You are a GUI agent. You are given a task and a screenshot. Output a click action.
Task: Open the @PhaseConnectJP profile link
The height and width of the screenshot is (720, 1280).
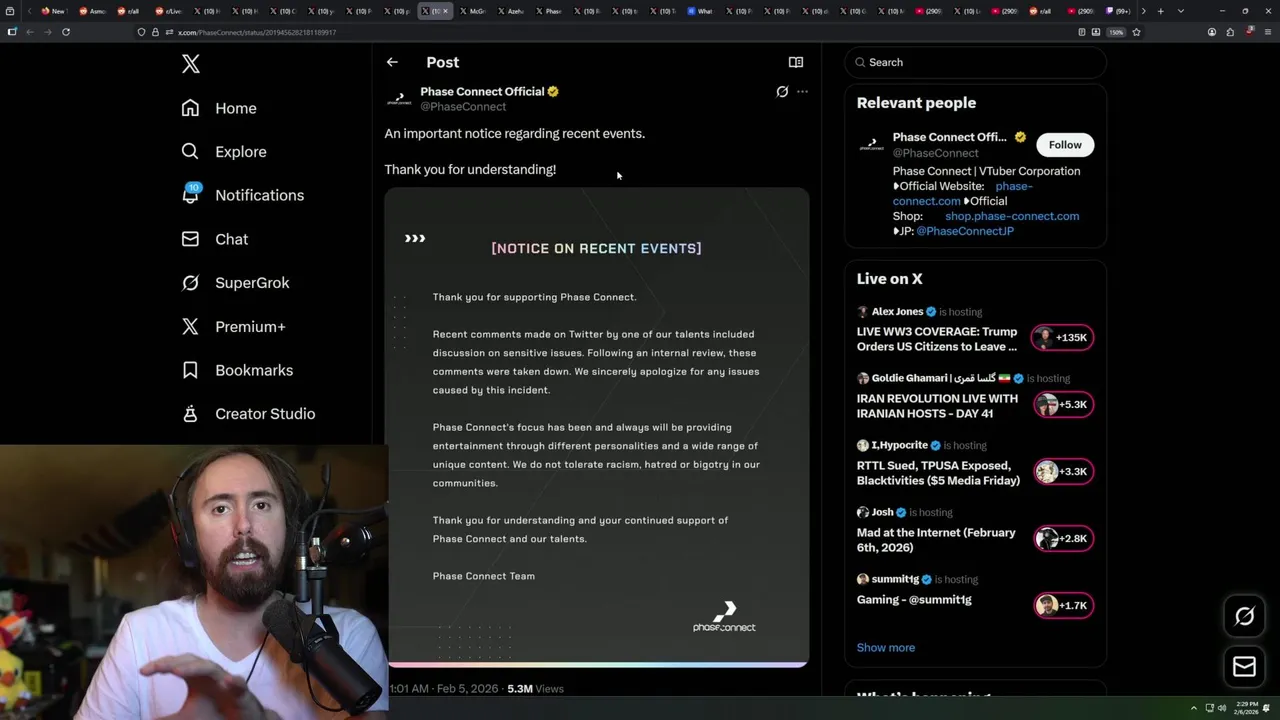(x=965, y=231)
